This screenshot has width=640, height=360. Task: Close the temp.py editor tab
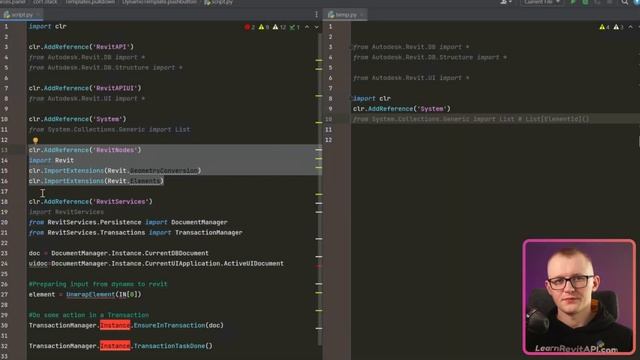[x=362, y=15]
